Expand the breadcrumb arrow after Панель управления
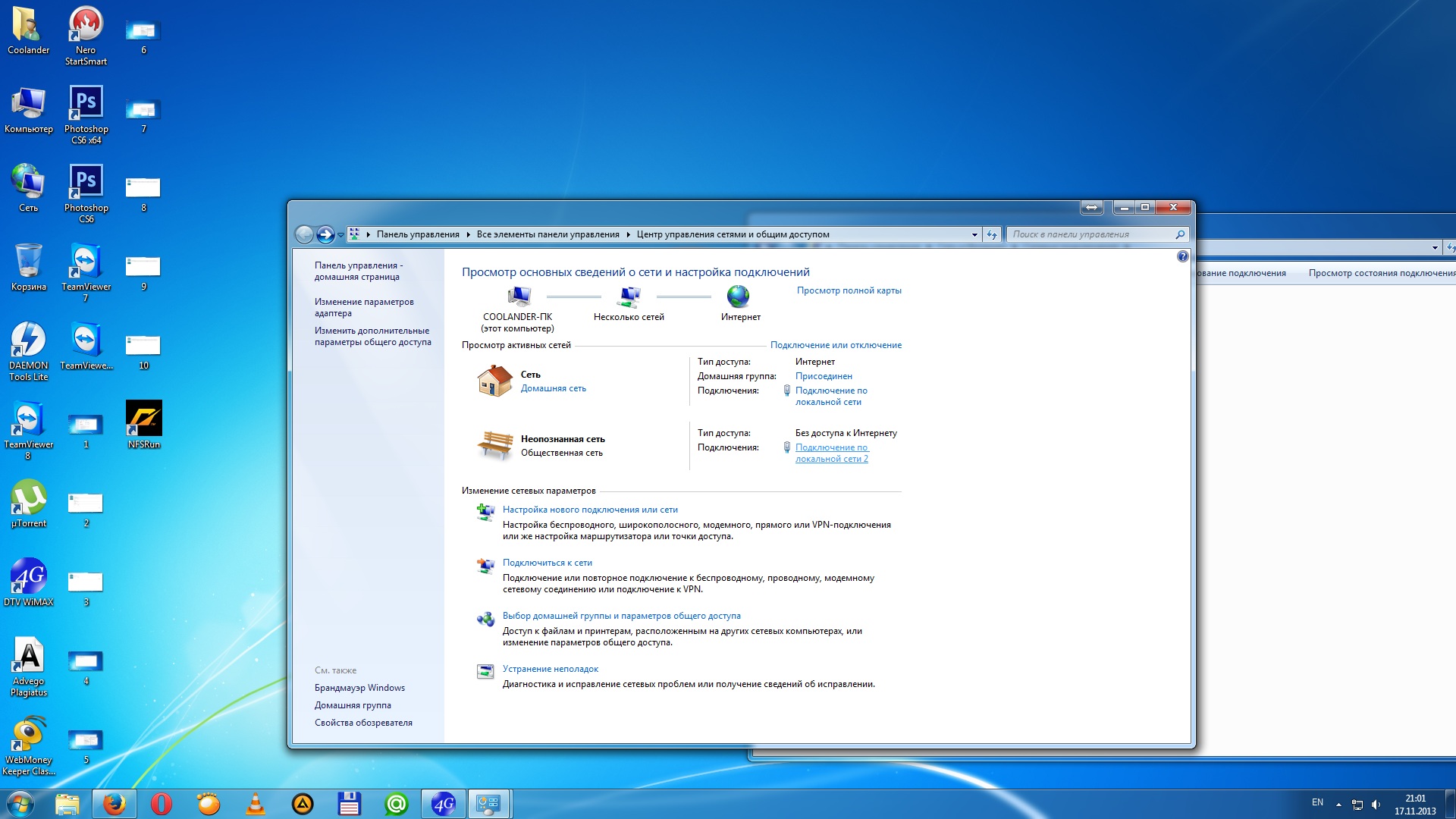This screenshot has height=819, width=1456. 468,235
